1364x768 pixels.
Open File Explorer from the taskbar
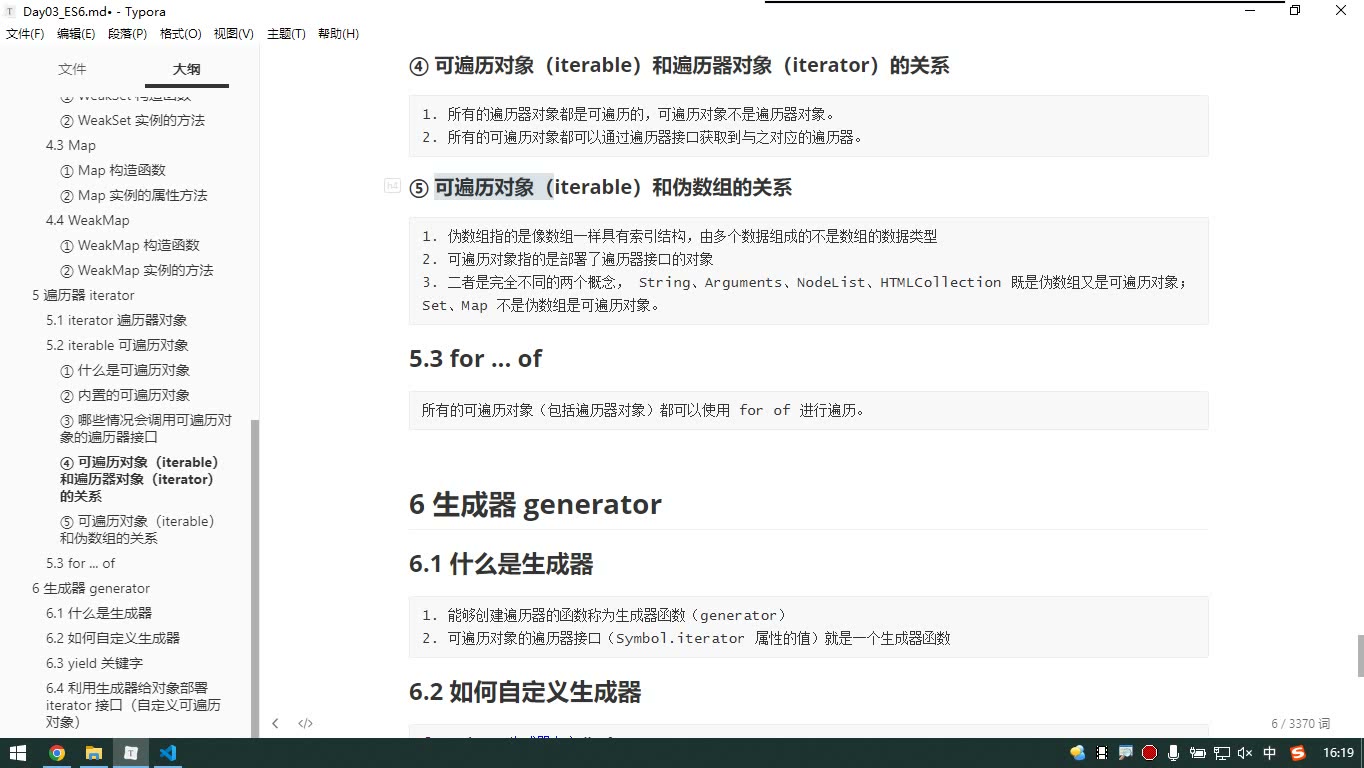(93, 753)
